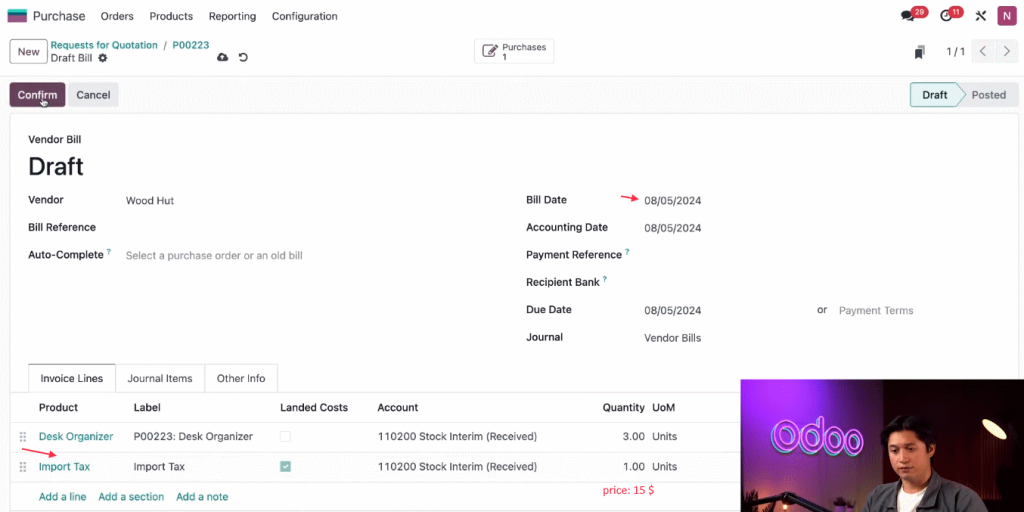
Task: Click the bookmark icon near pager
Action: point(920,52)
